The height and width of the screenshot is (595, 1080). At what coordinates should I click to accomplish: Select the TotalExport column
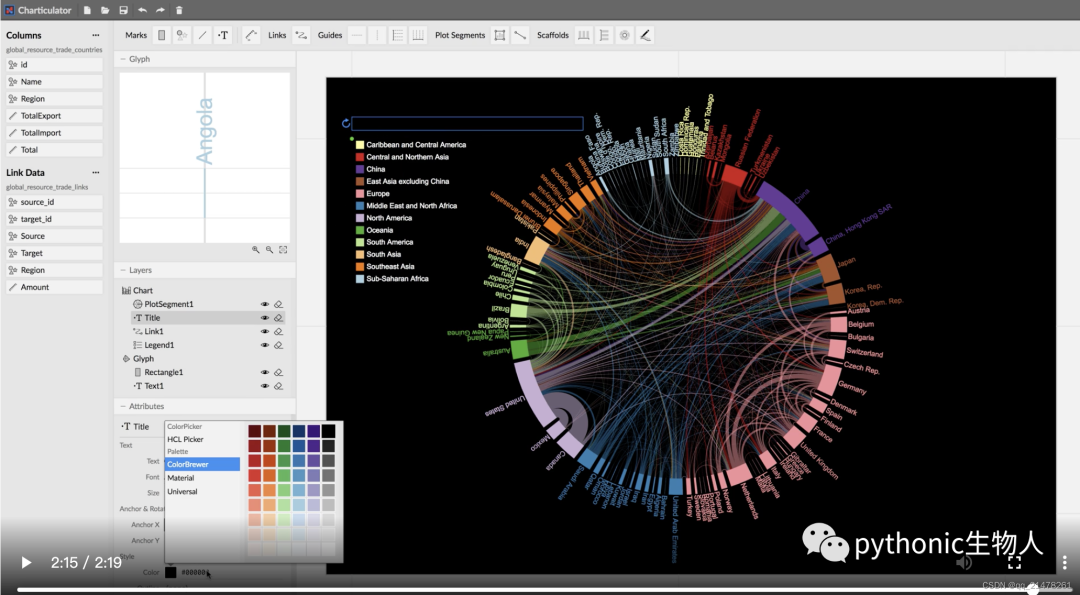coord(54,116)
